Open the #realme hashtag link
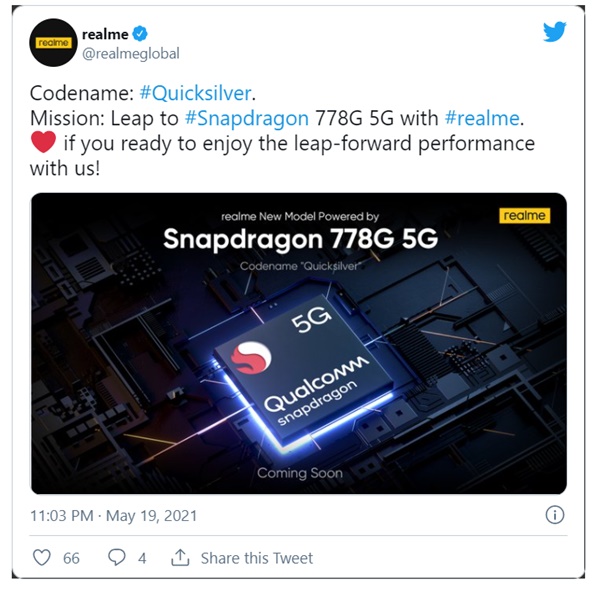Screen dimensions: 600x591 [x=482, y=118]
